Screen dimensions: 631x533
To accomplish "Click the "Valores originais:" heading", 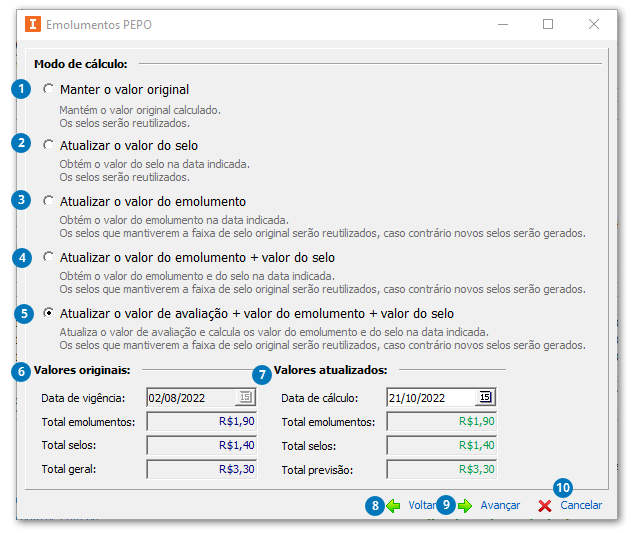I will pos(82,370).
